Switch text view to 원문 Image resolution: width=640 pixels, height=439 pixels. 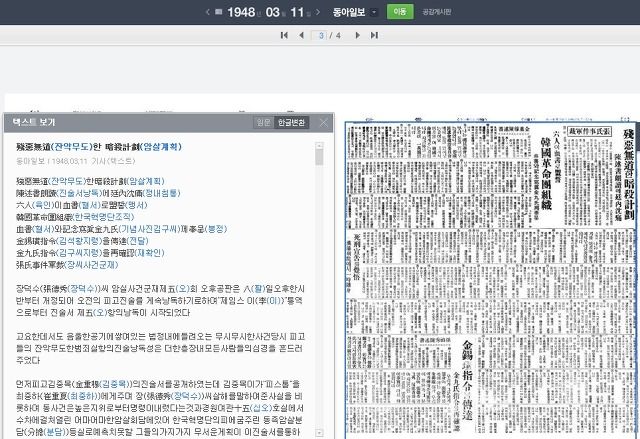tap(263, 122)
